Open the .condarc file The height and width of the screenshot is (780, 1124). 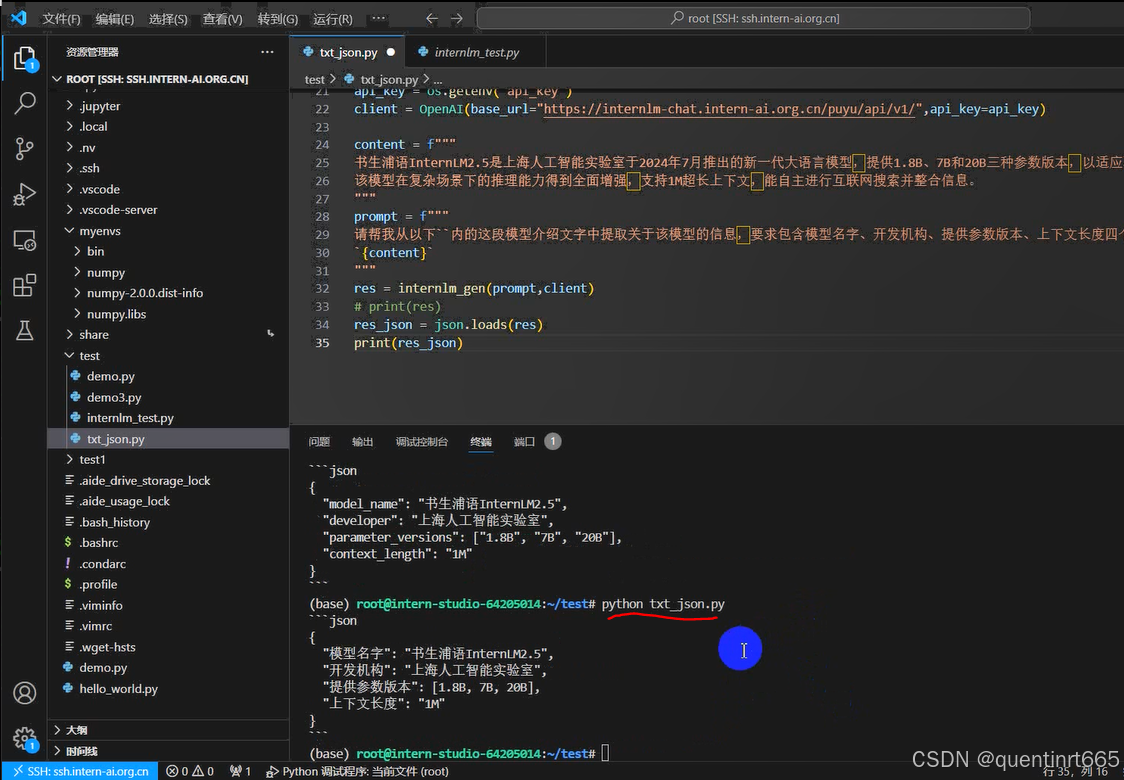(103, 563)
